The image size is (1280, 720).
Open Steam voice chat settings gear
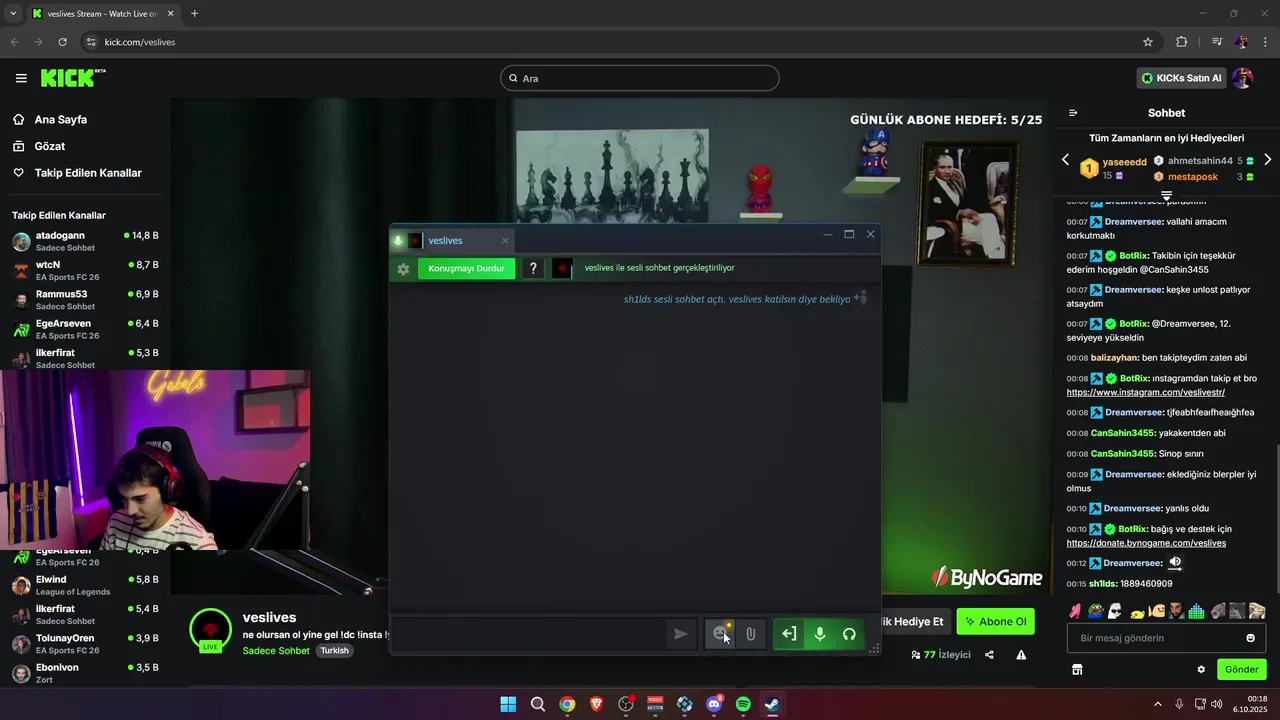point(403,269)
